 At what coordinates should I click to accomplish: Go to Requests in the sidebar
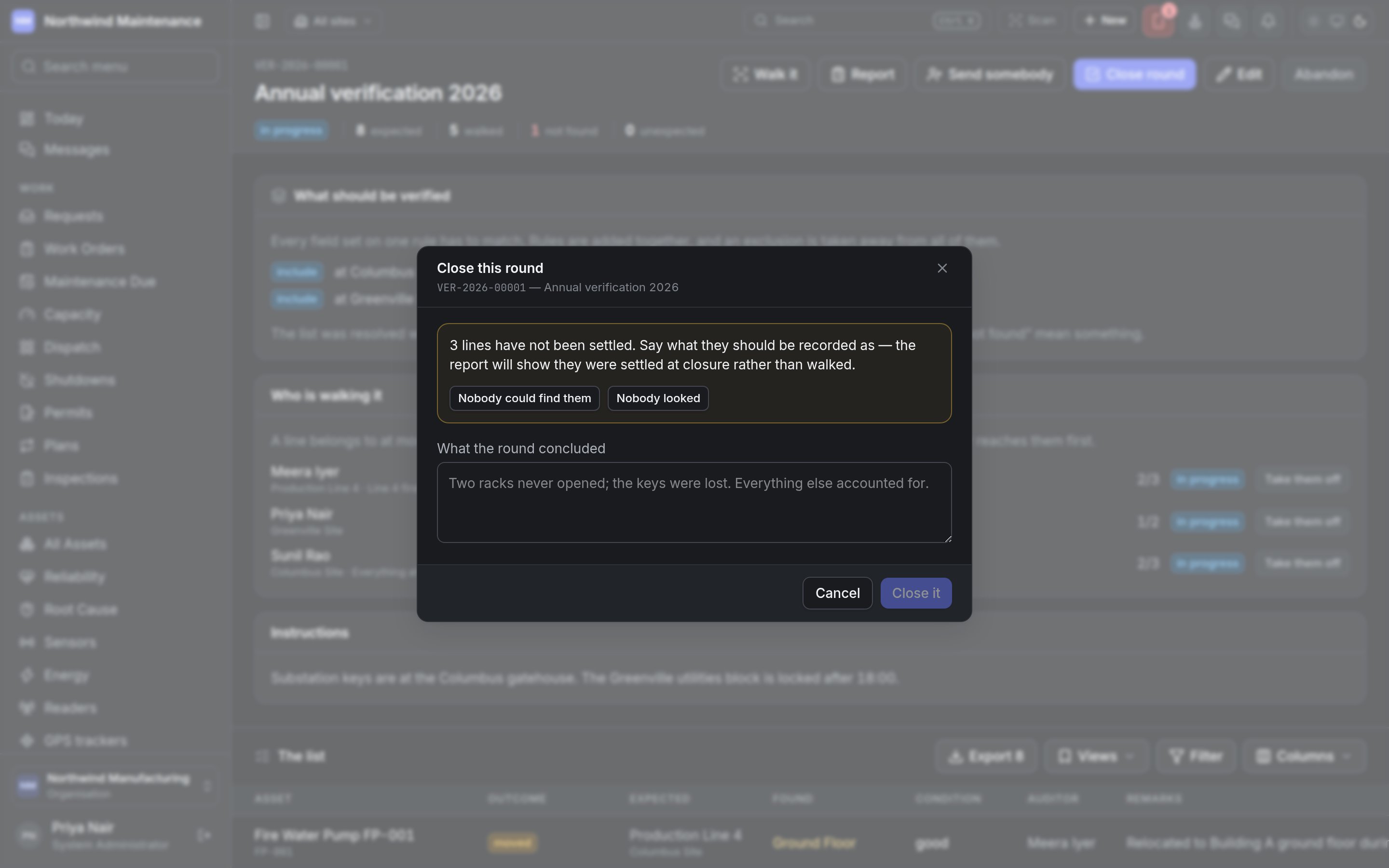[115, 217]
